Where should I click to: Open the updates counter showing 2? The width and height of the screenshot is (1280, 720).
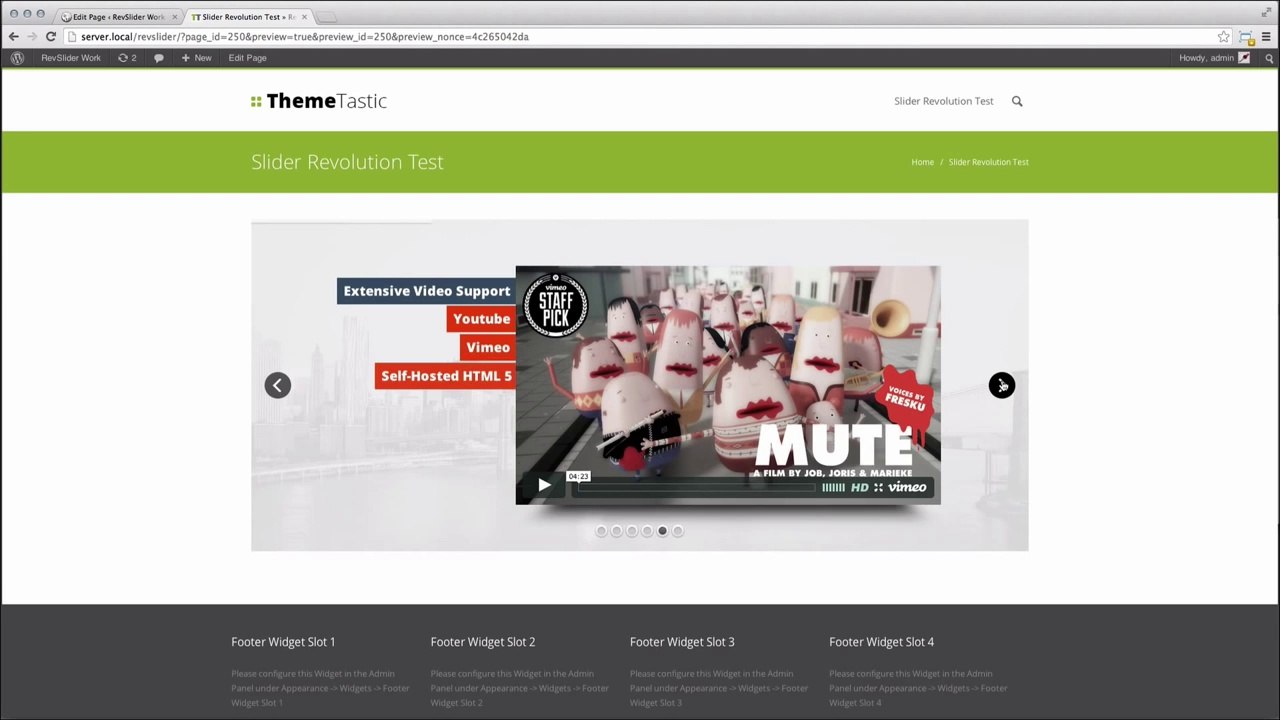tap(127, 58)
